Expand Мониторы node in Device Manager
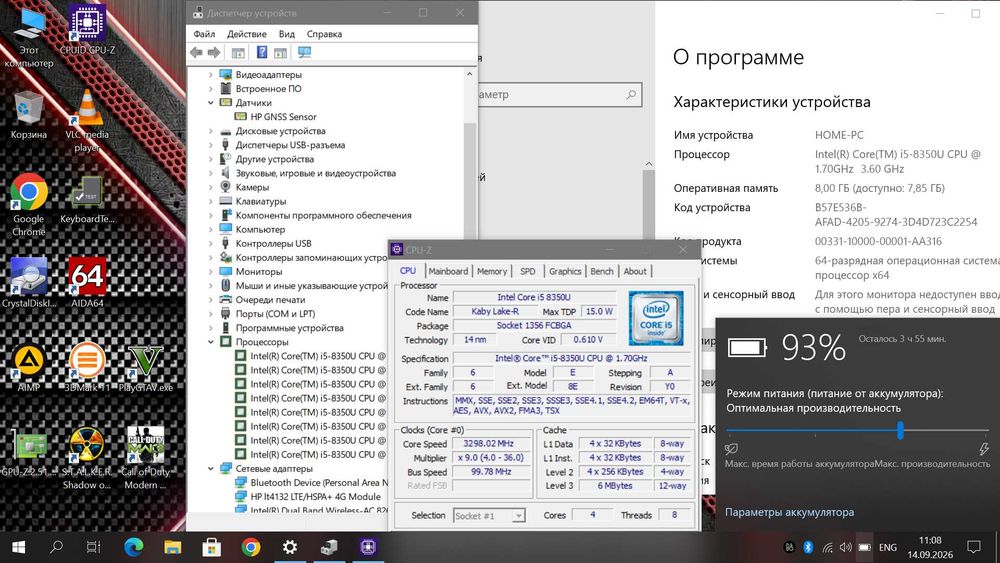This screenshot has height=563, width=1000. pyautogui.click(x=210, y=272)
